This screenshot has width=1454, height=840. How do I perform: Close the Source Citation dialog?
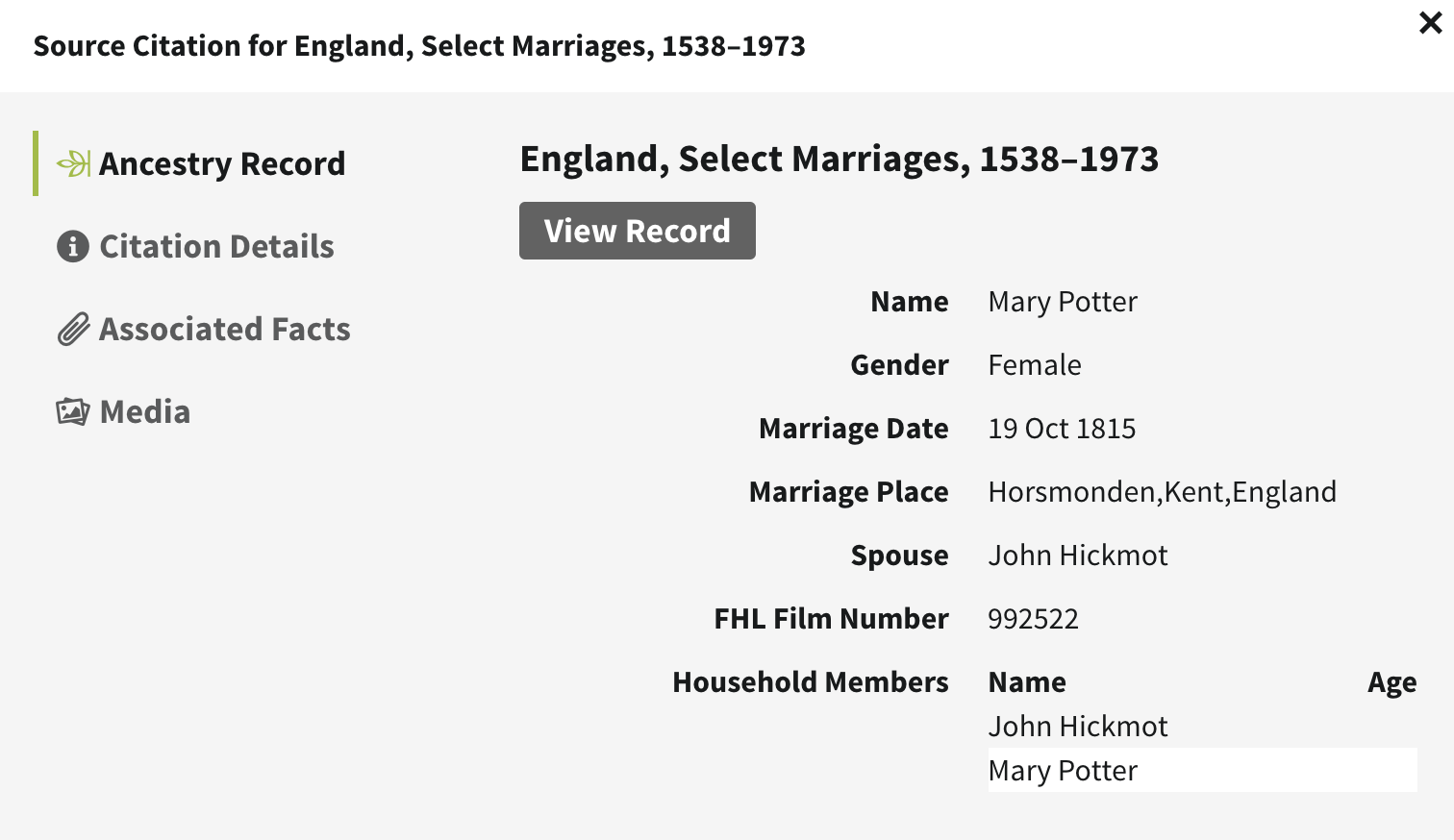[1430, 23]
